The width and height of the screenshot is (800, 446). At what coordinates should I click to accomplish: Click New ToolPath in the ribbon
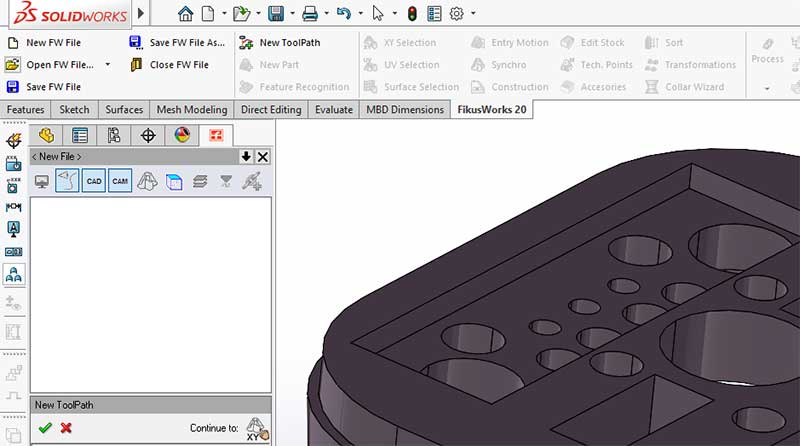pyautogui.click(x=280, y=43)
